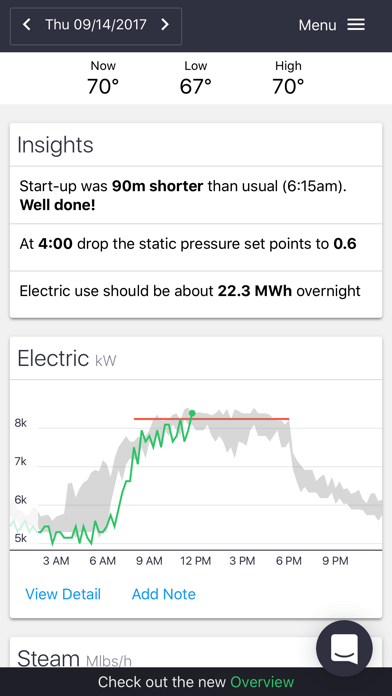Click the Electric kW card header

pos(196,358)
